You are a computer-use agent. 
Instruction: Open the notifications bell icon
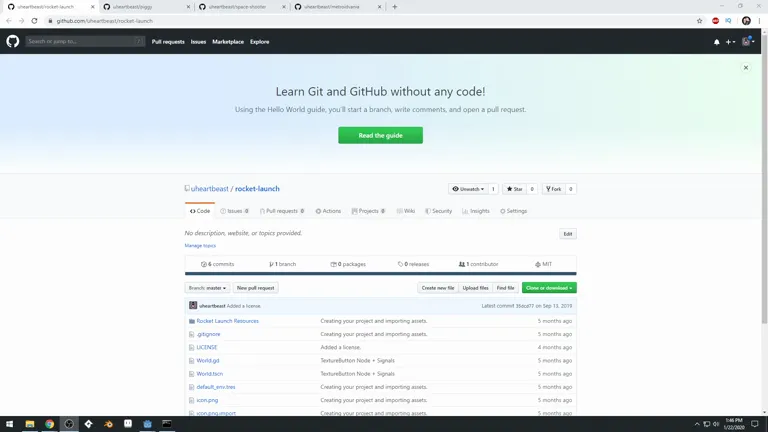click(x=717, y=42)
